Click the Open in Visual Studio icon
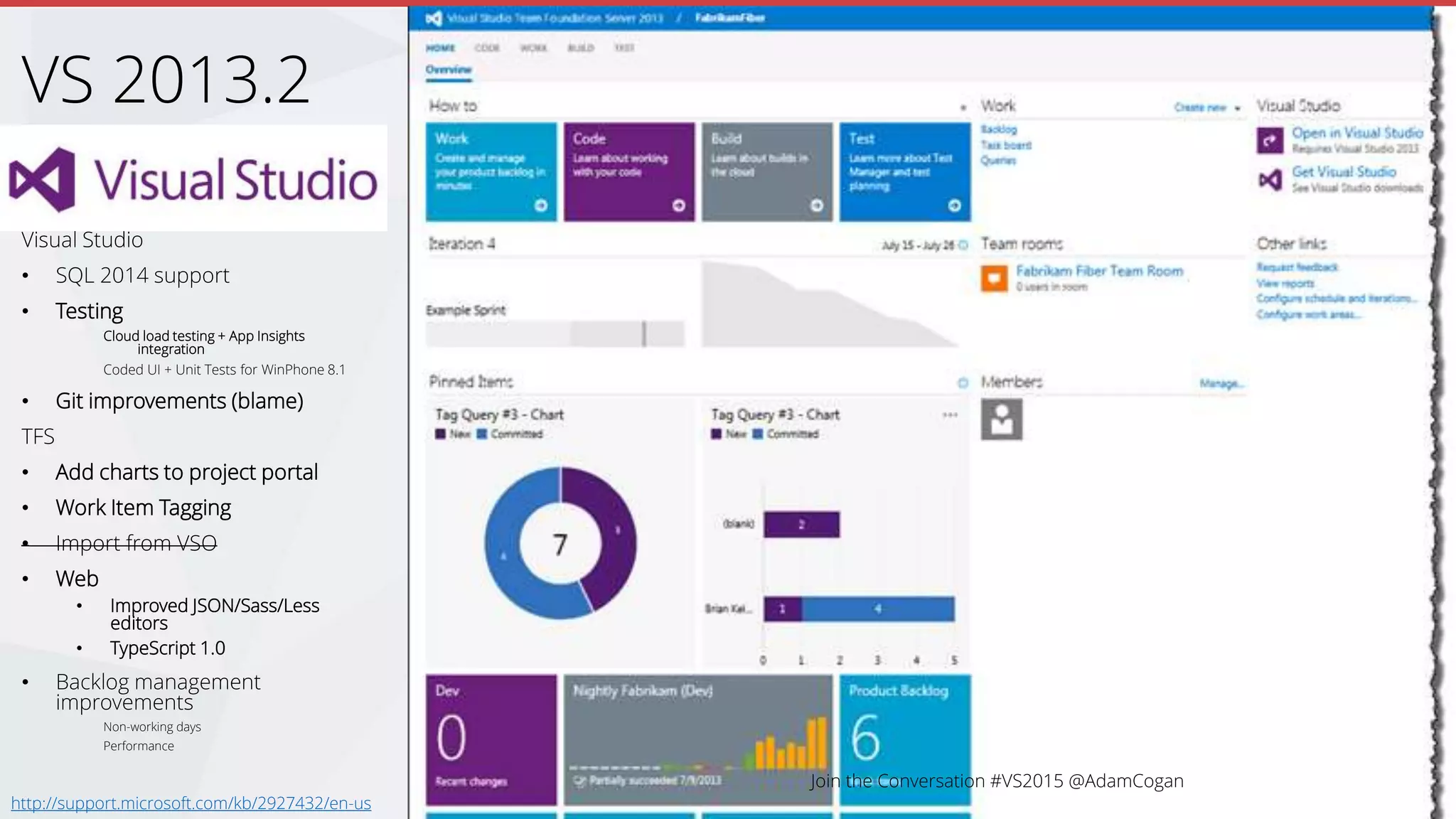 point(1270,140)
